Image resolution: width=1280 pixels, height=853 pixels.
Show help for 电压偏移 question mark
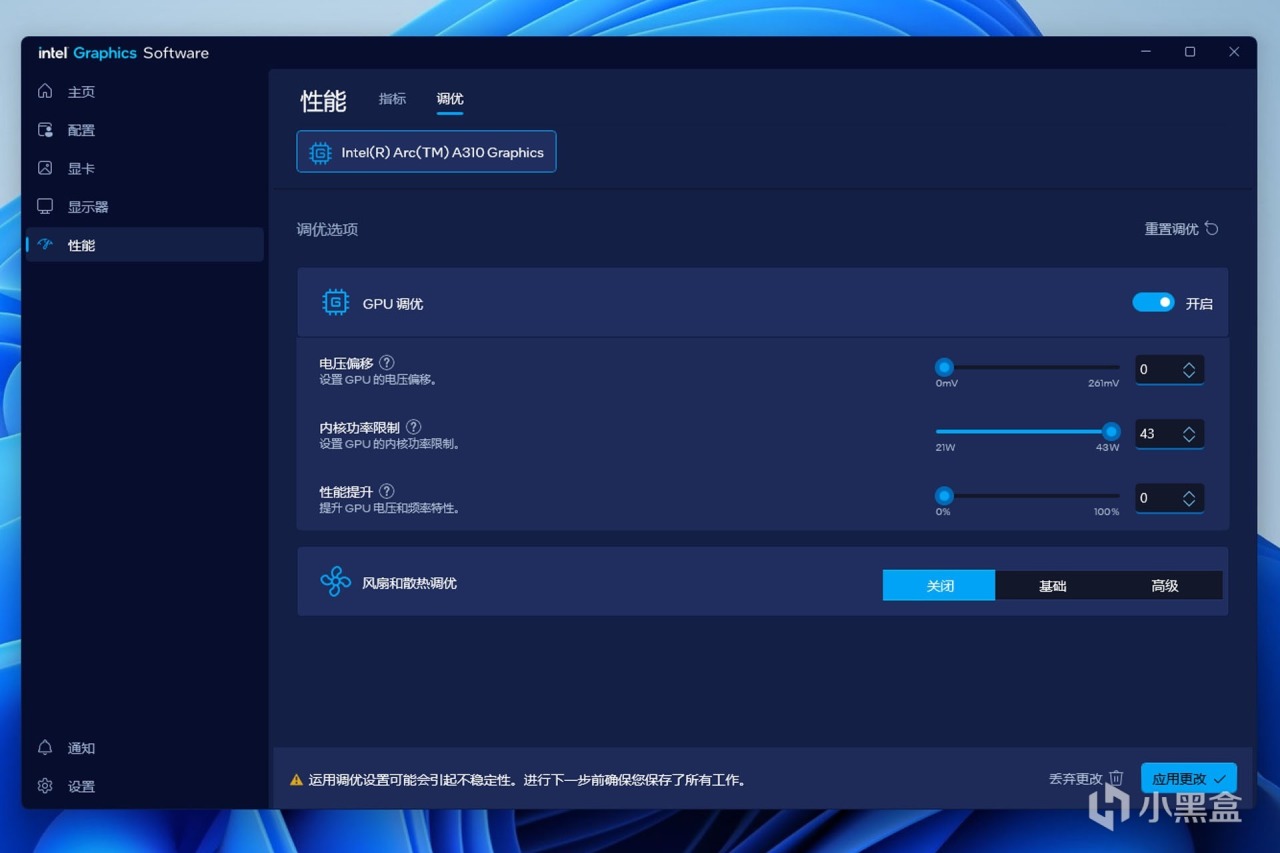[x=386, y=363]
